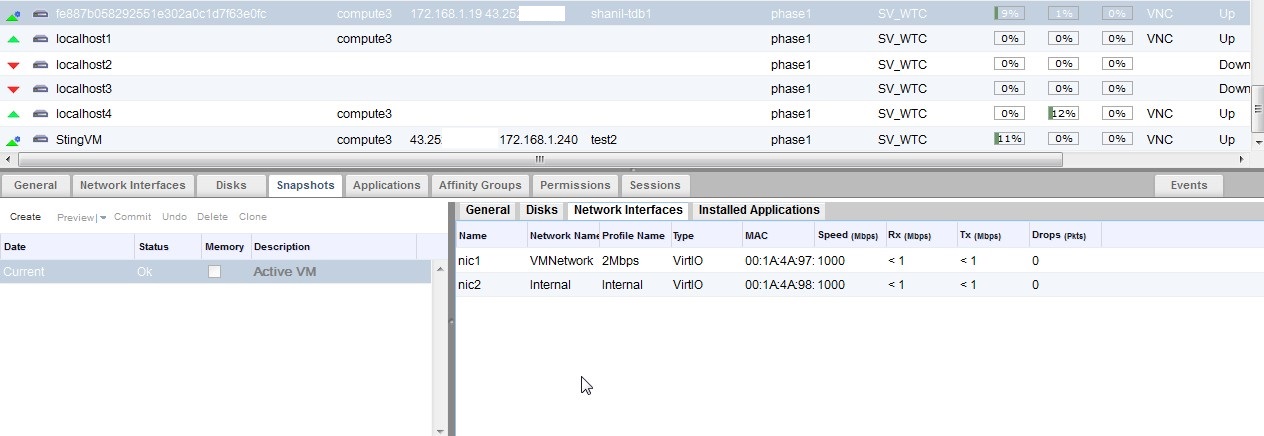Click the 12% usage bar for localhost4
1264x436 pixels.
(x=1063, y=114)
